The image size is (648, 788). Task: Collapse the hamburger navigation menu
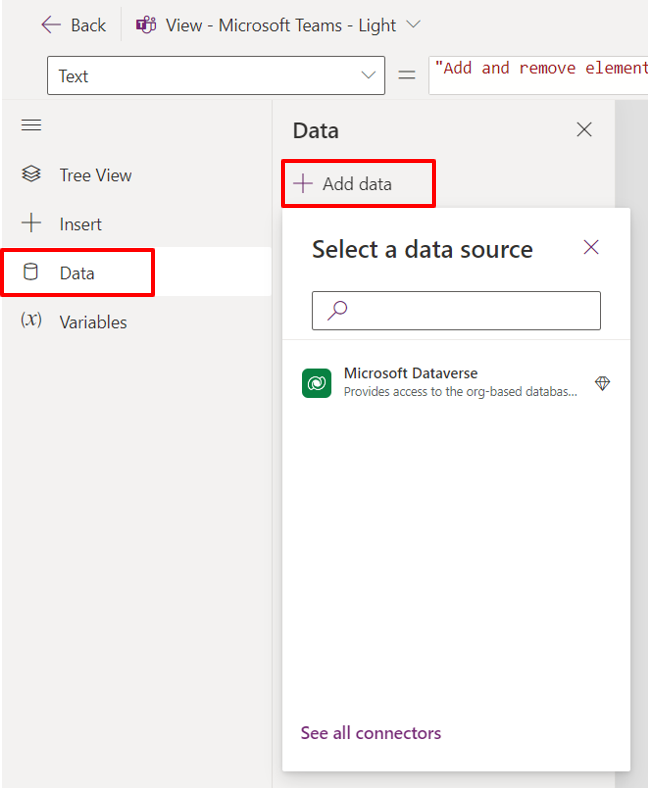pos(31,125)
